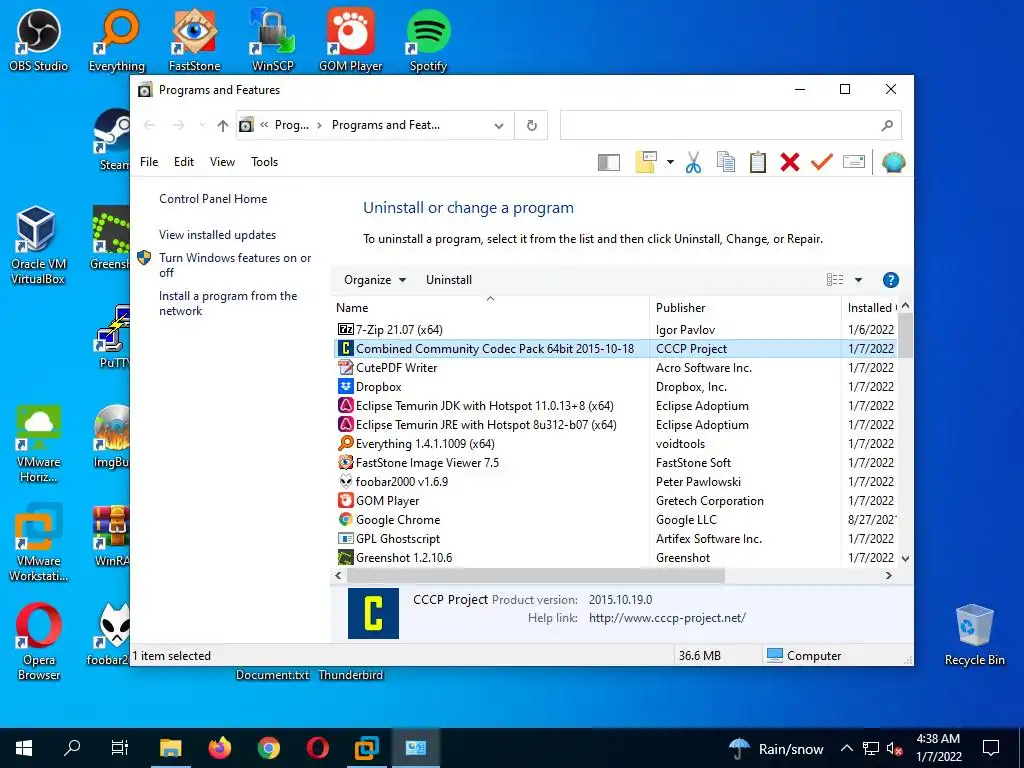This screenshot has height=768, width=1024.
Task: Click the orange checkmark Properties icon
Action: coord(822,161)
